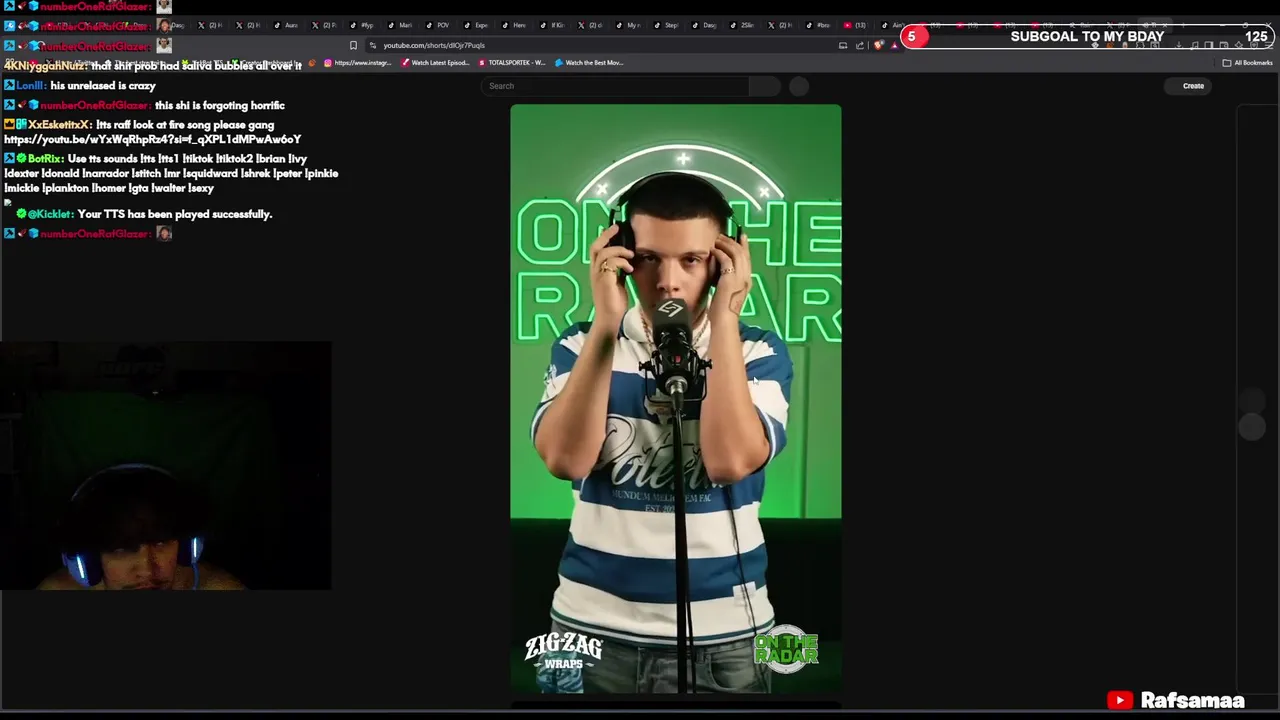
Task: Click the Brave Rewards triangle icon
Action: point(894,45)
